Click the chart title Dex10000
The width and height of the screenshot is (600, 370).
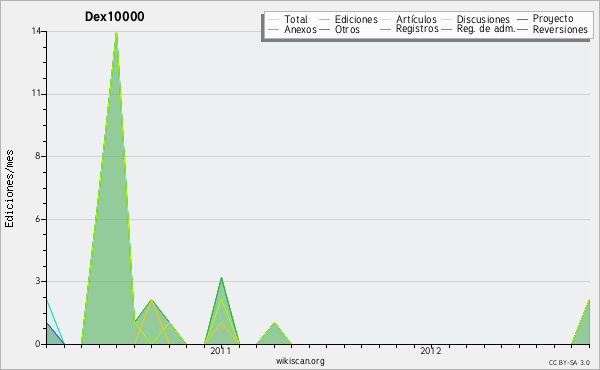[114, 16]
